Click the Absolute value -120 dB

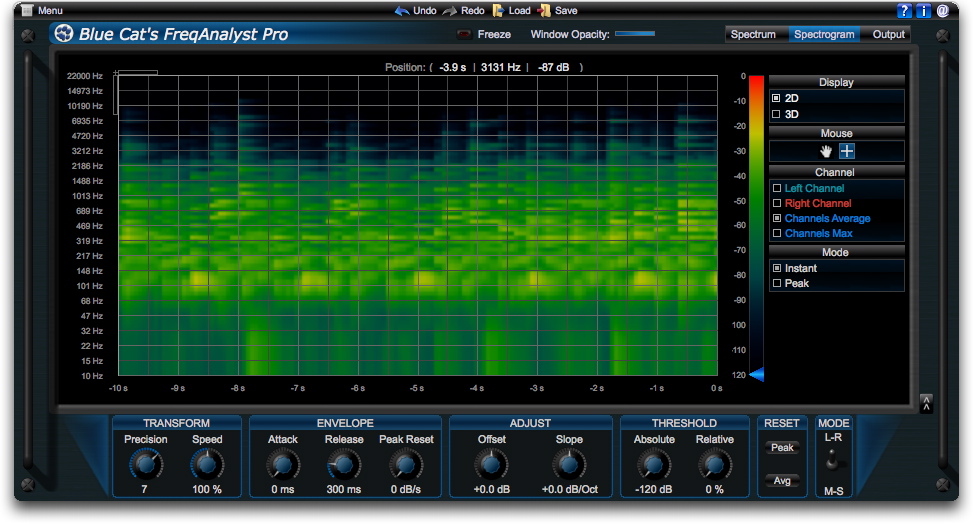[653, 489]
